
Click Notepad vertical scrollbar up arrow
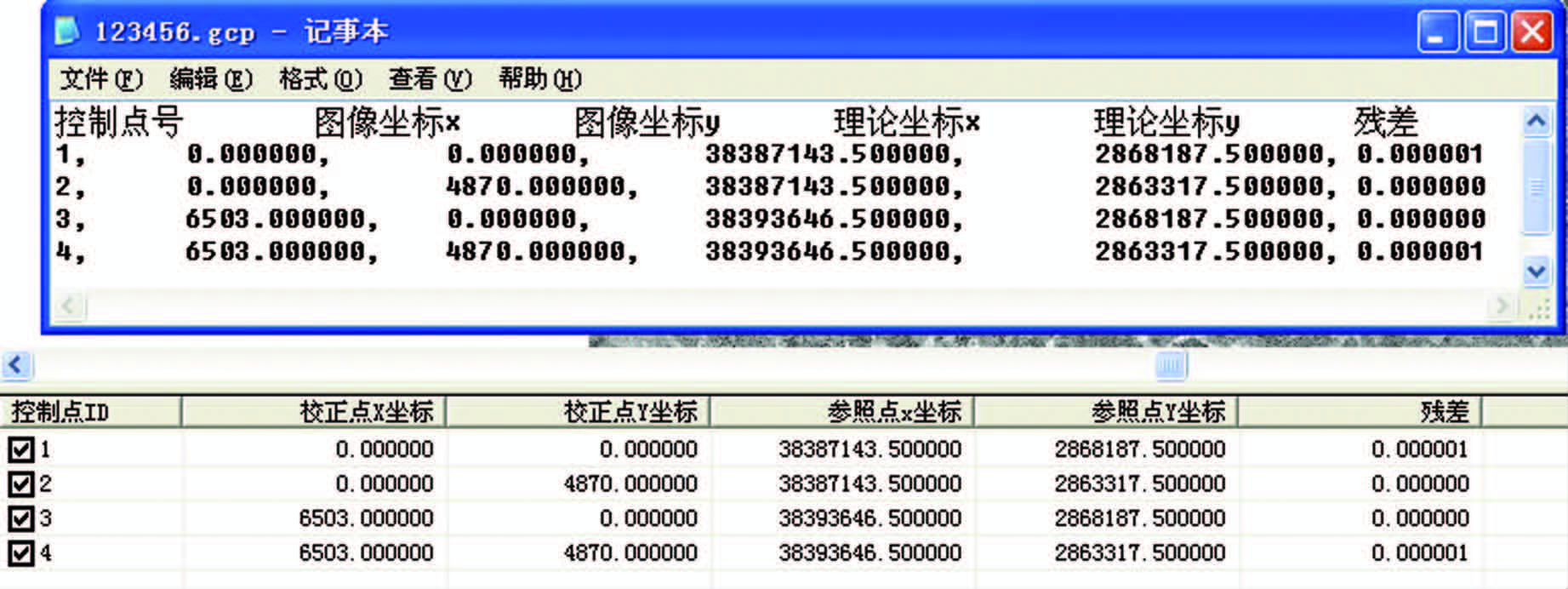coord(1536,122)
